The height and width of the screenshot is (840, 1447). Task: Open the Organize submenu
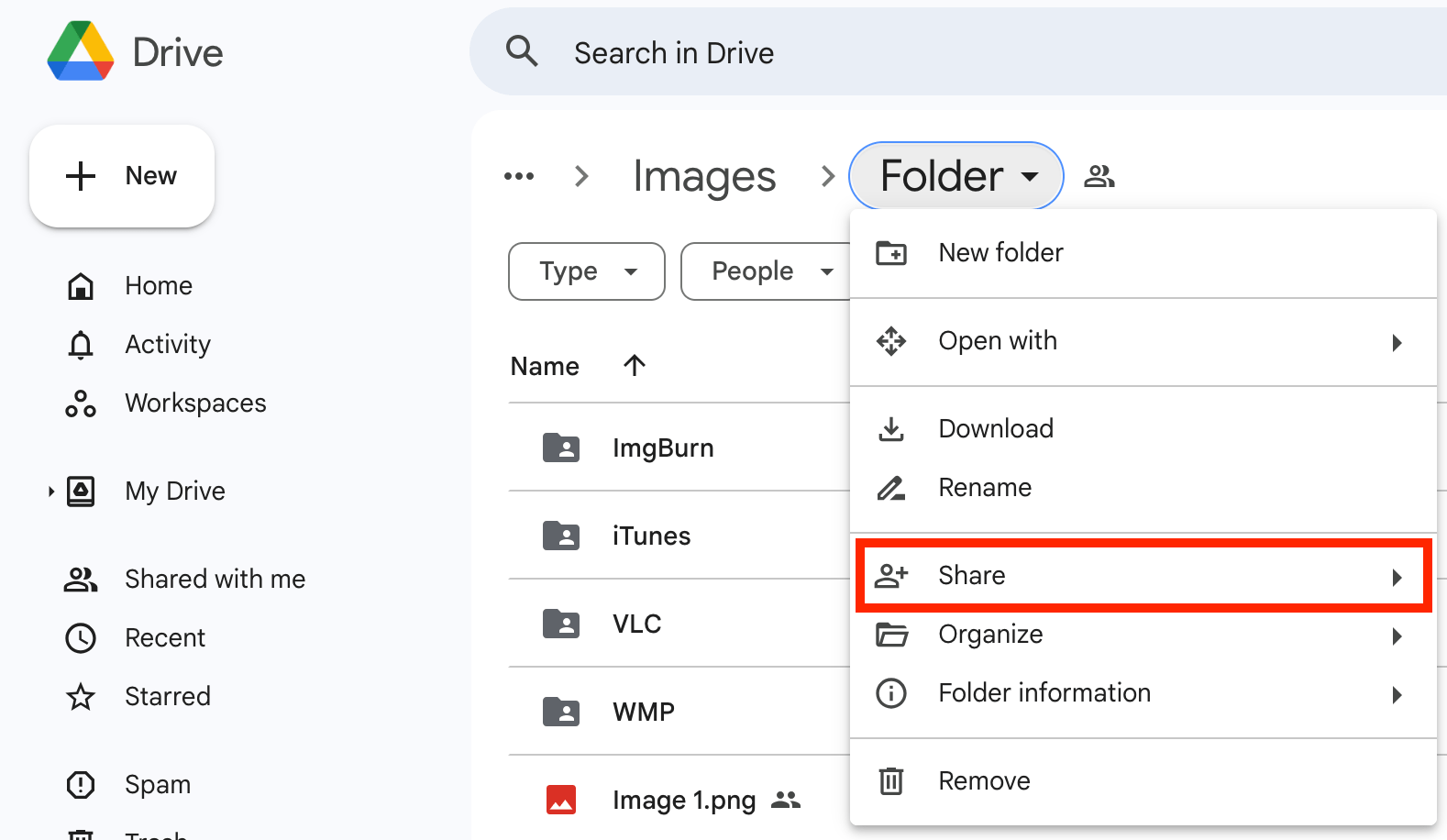coord(1143,635)
